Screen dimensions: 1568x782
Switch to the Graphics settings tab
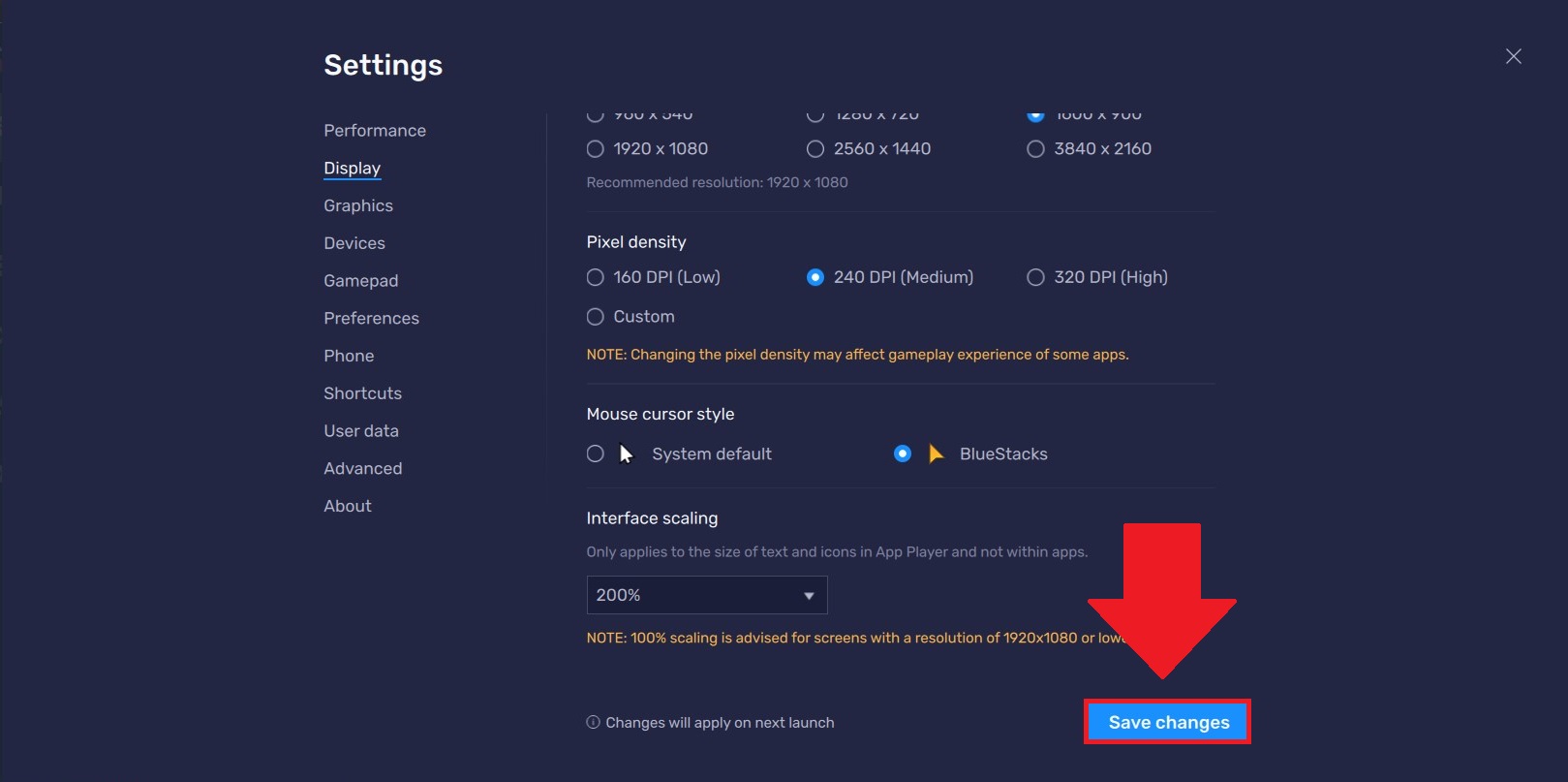pyautogui.click(x=358, y=205)
